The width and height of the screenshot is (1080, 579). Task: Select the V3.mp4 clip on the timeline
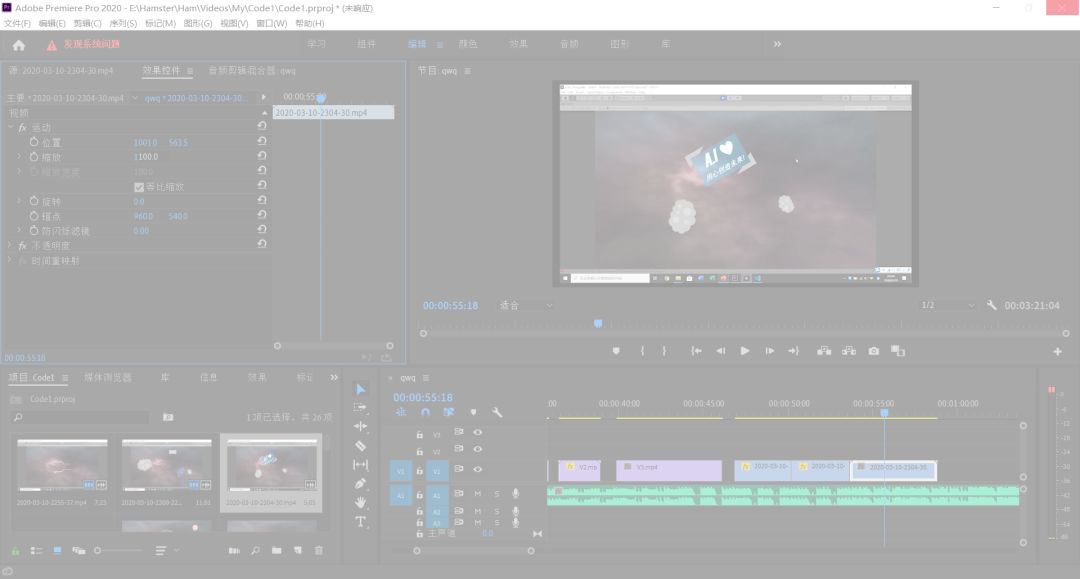pos(668,468)
